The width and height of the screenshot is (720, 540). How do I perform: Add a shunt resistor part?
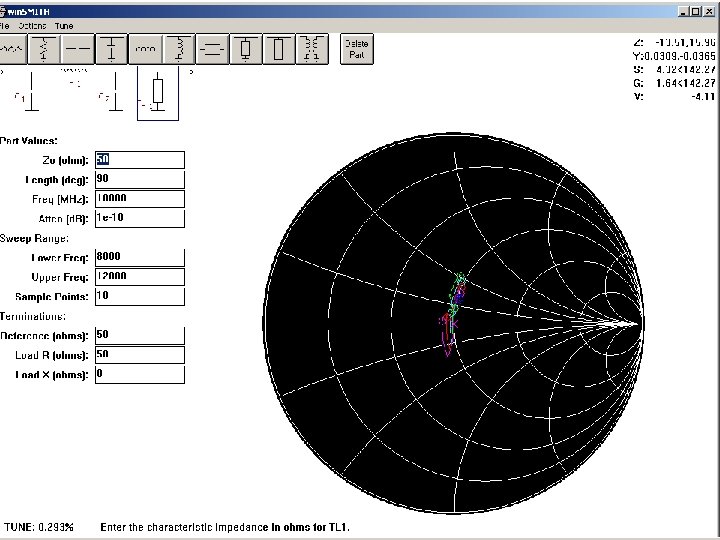pos(44,49)
